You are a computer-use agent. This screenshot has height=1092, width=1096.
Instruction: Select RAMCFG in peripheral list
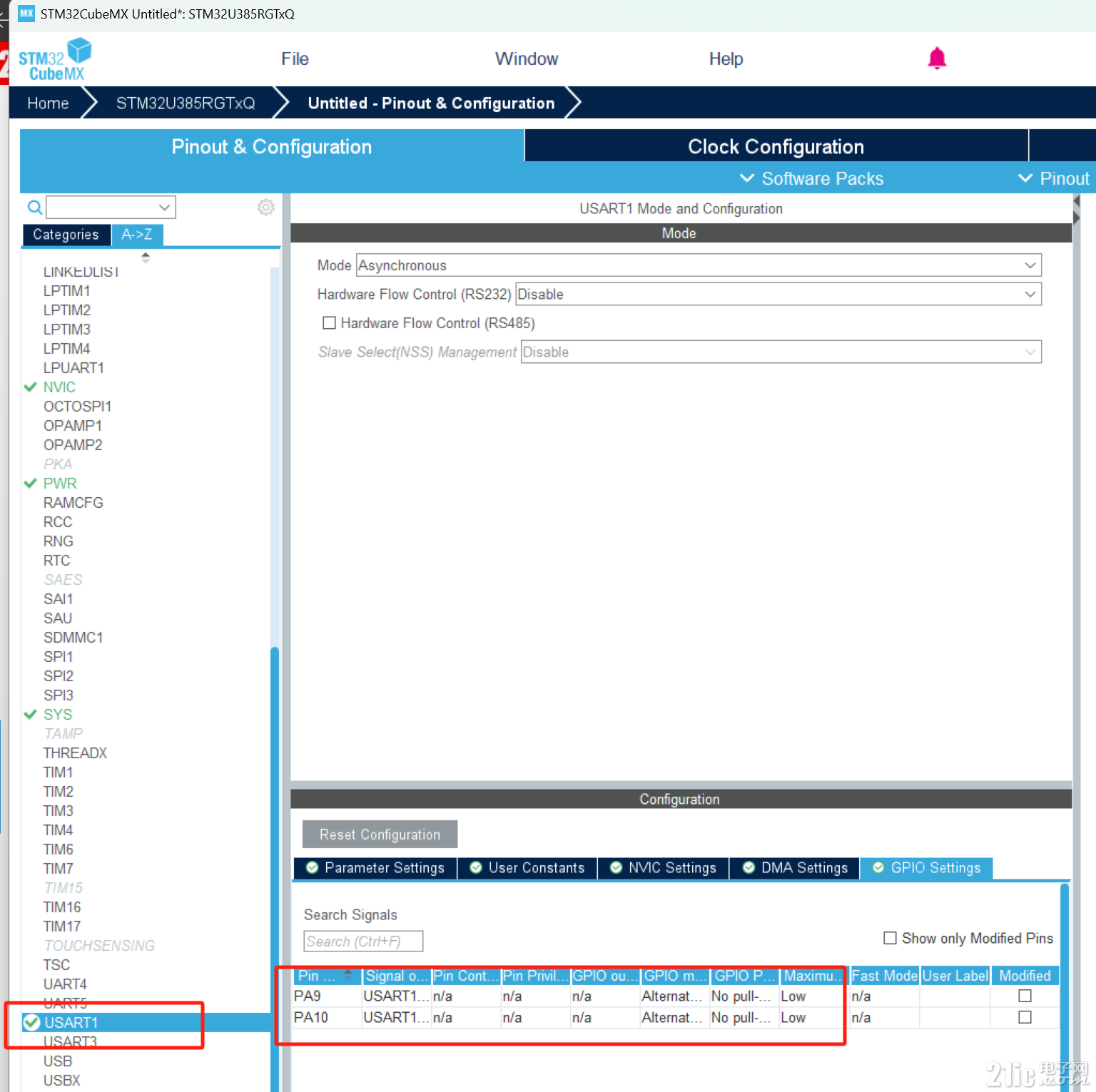click(73, 503)
